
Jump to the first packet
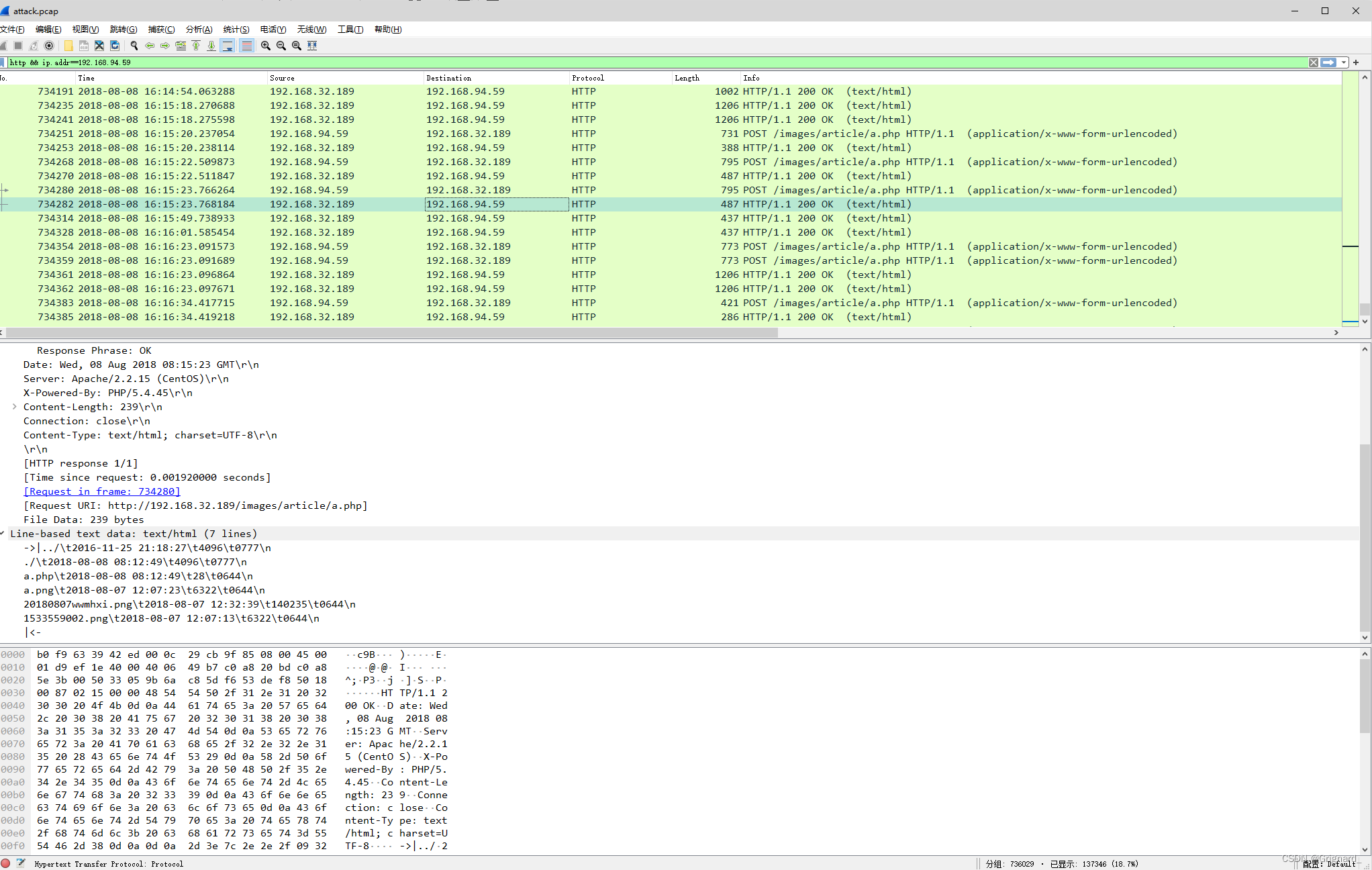[x=196, y=46]
